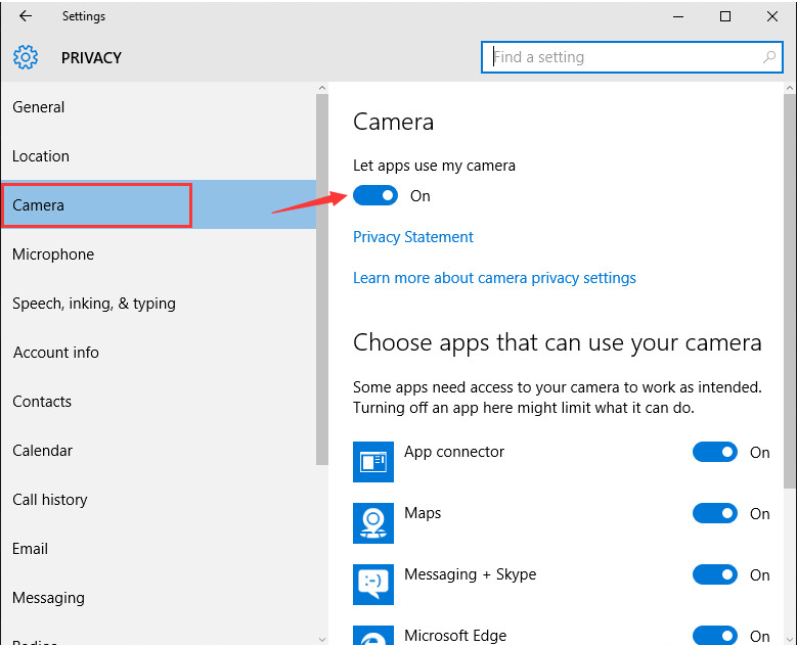Click the back arrow in title bar
This screenshot has width=797, height=645.
click(25, 16)
